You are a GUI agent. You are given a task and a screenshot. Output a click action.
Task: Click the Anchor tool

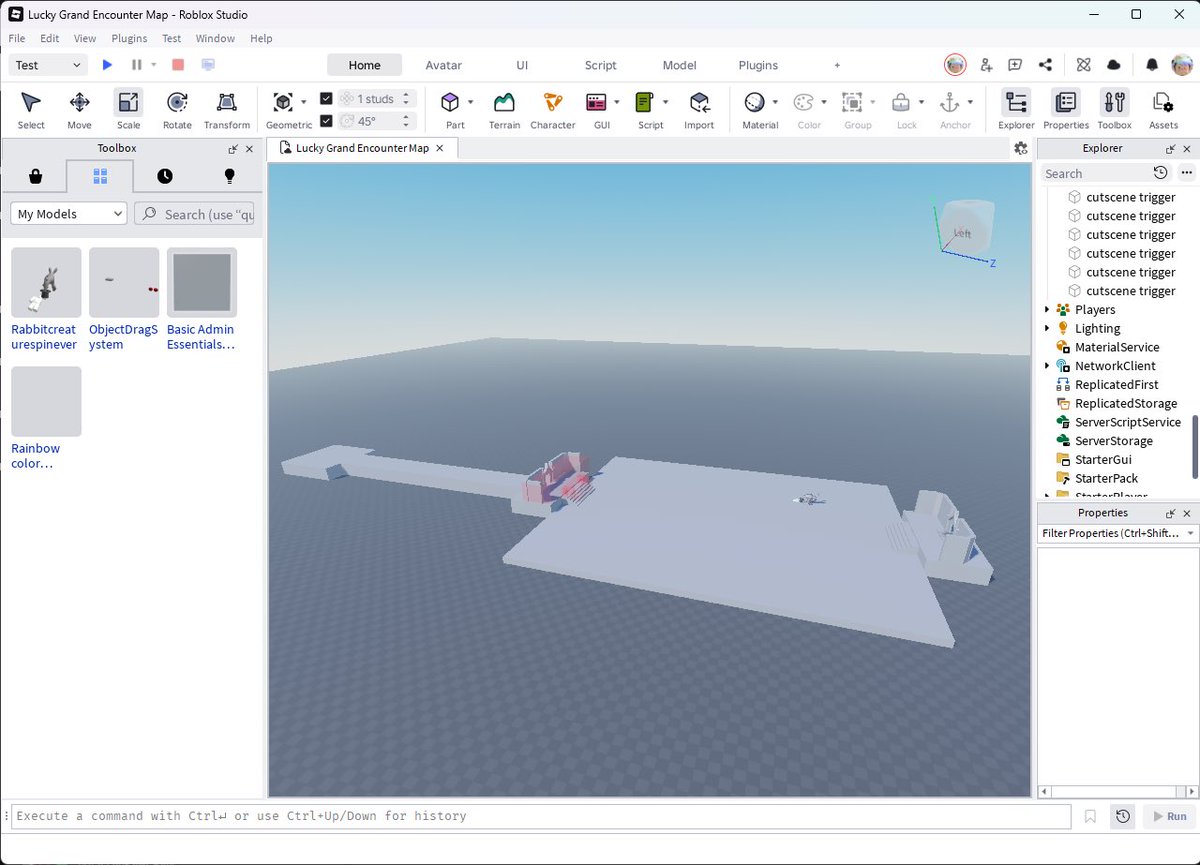tap(949, 102)
